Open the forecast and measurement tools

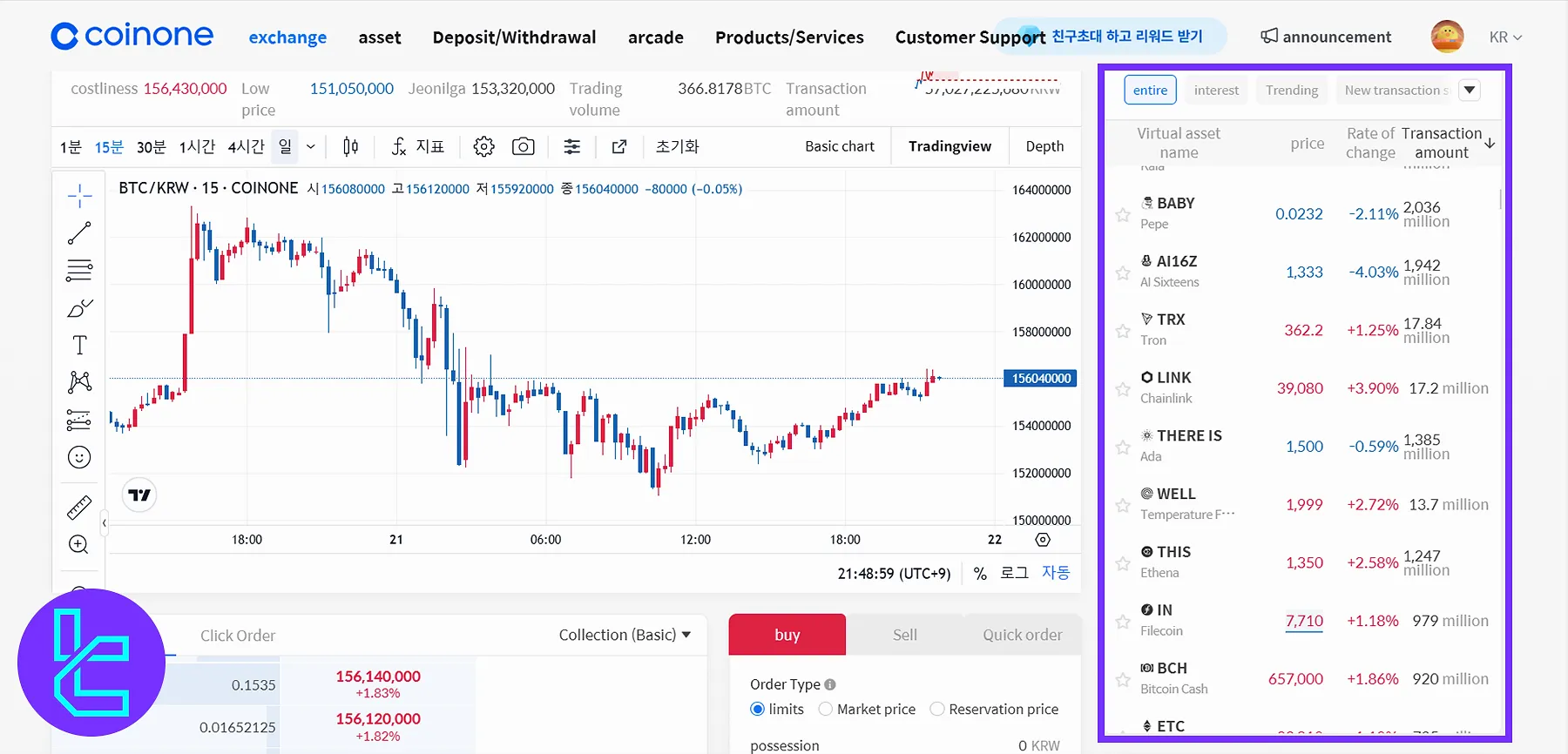[79, 420]
